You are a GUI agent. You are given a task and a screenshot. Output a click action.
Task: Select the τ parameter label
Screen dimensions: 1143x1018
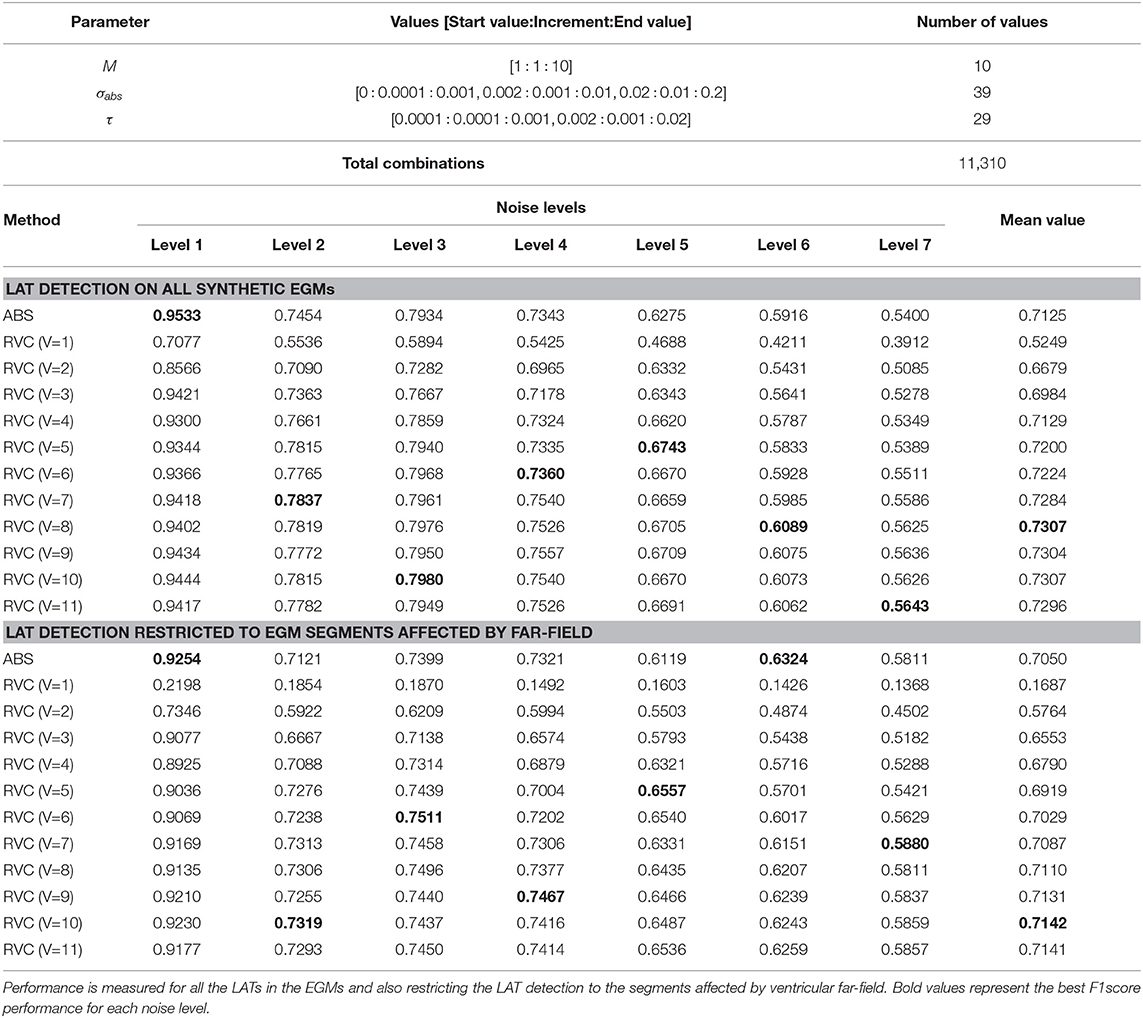[x=109, y=120]
